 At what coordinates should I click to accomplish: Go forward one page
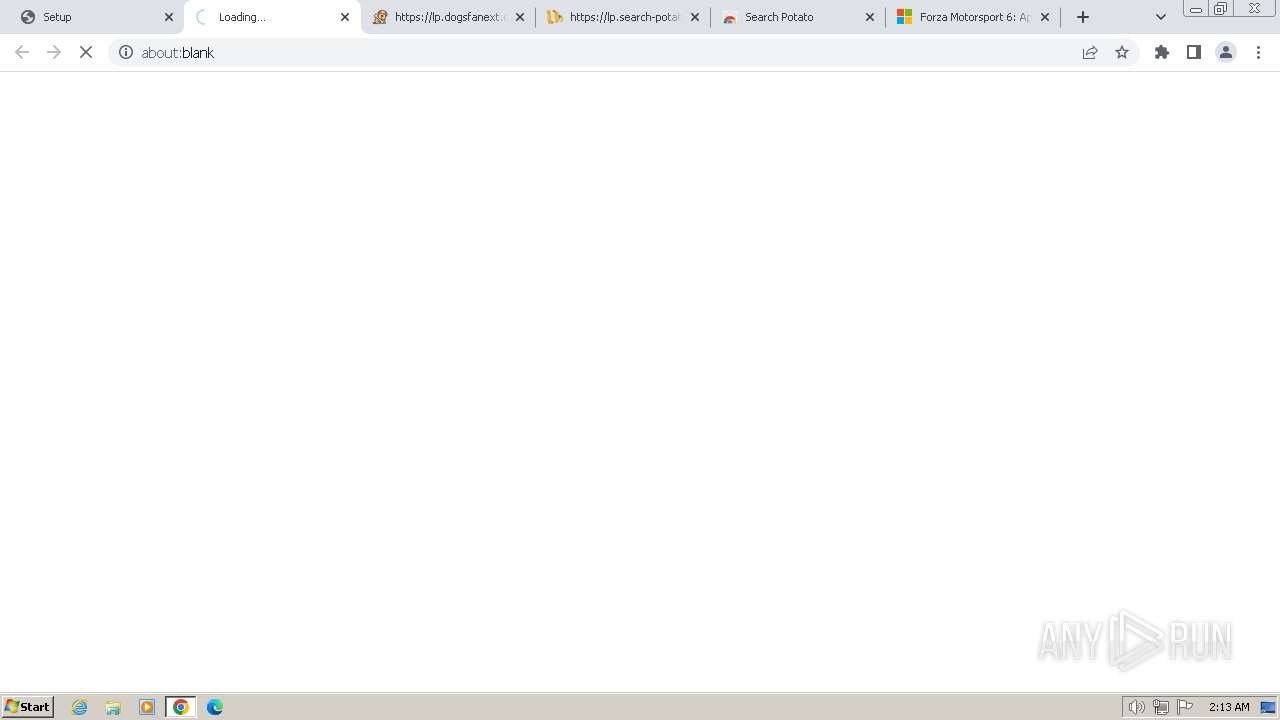tap(54, 52)
